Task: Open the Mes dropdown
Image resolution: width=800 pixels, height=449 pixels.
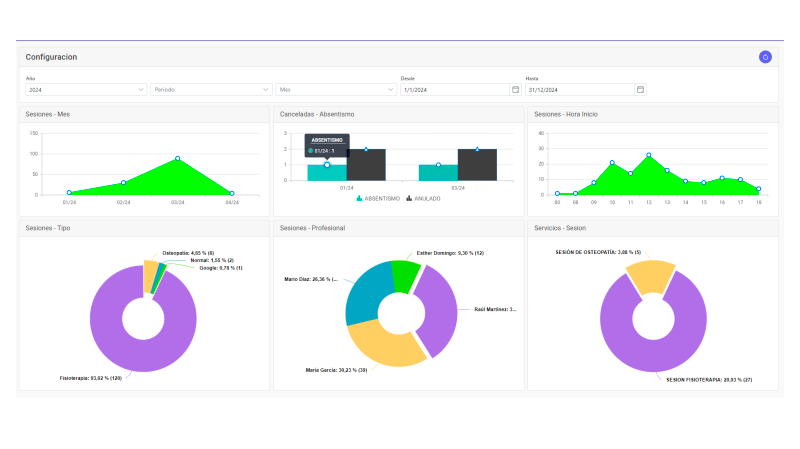Action: point(336,89)
